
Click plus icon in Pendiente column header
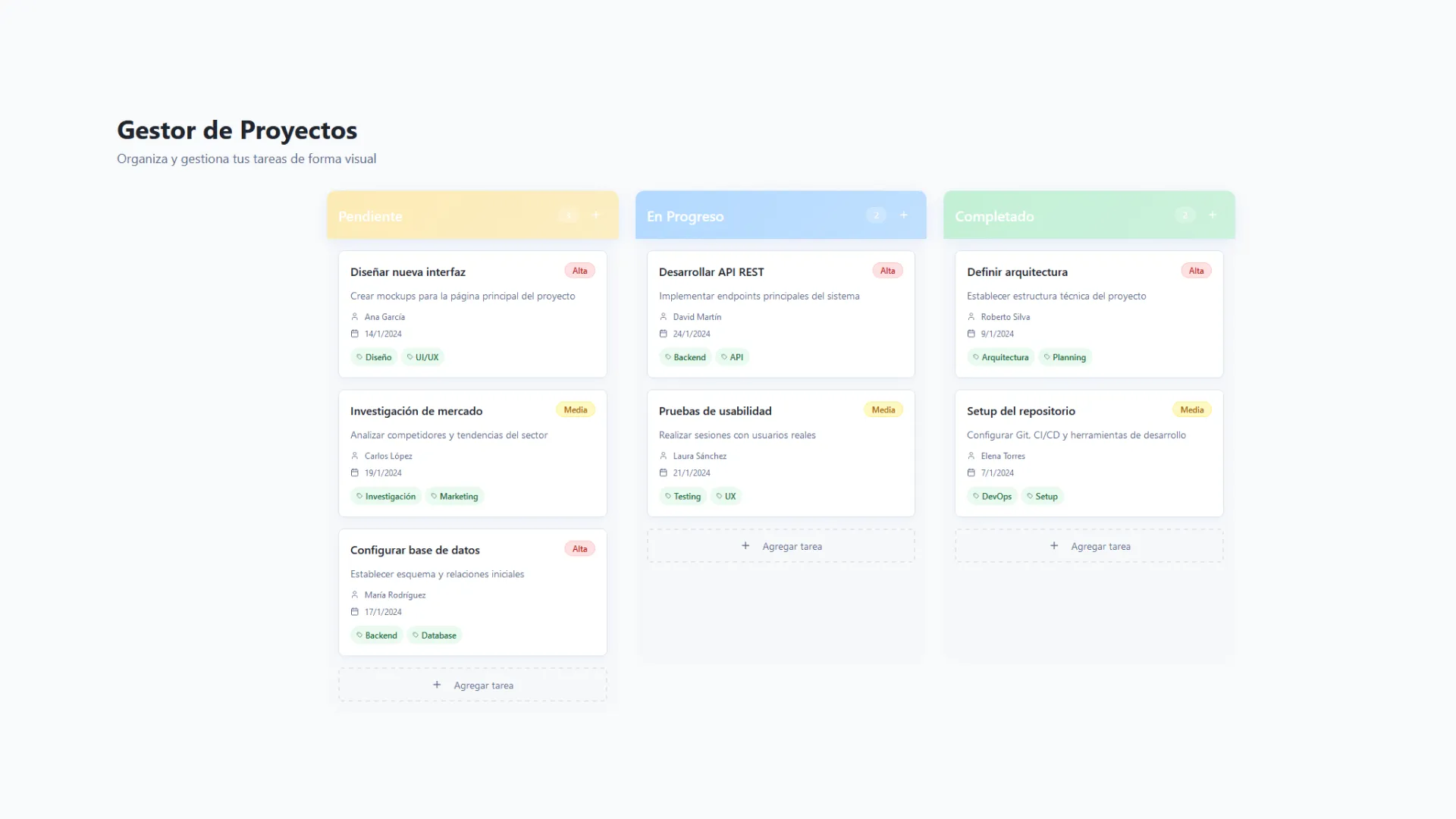point(596,215)
